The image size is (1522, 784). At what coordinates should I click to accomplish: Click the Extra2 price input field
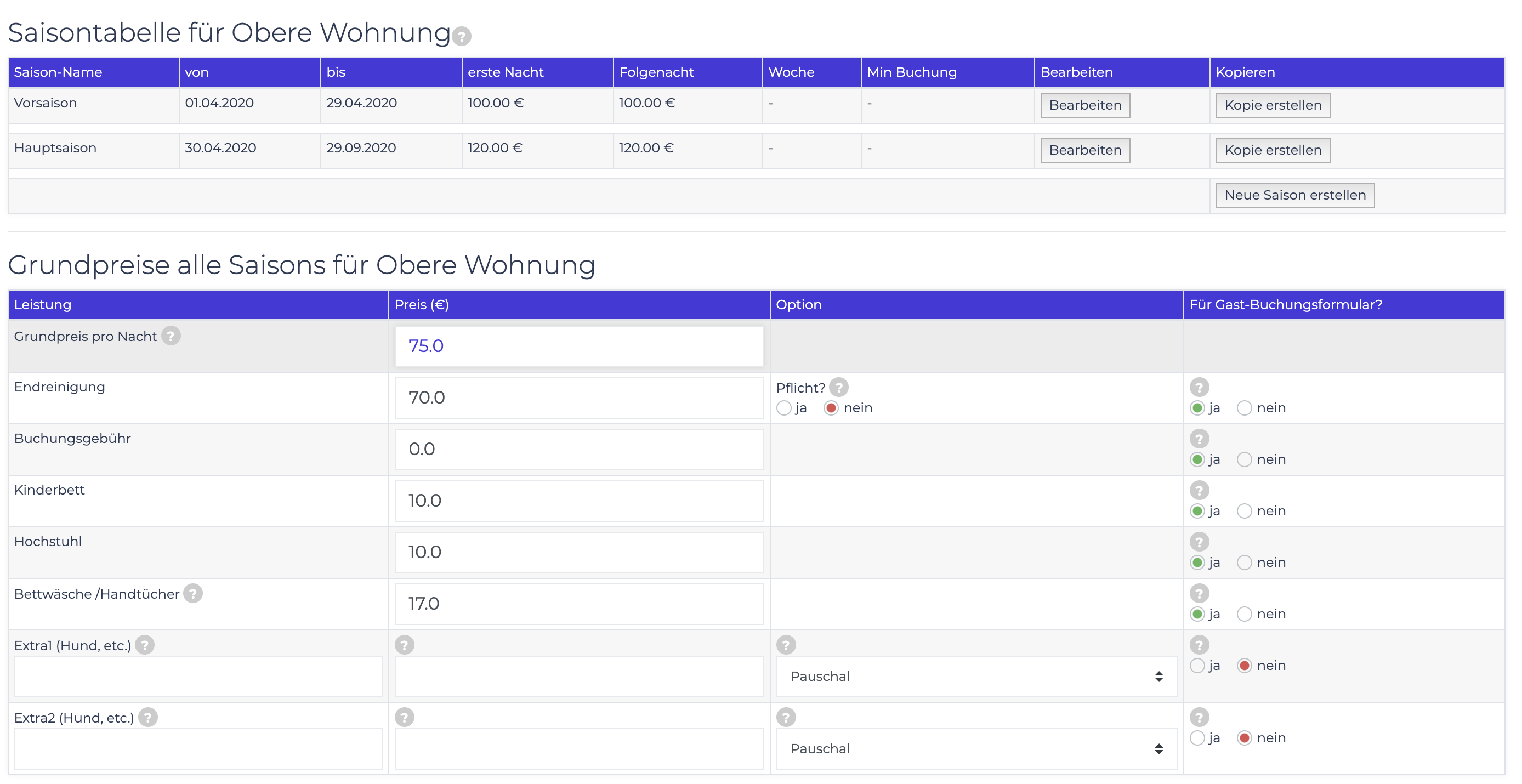point(579,748)
